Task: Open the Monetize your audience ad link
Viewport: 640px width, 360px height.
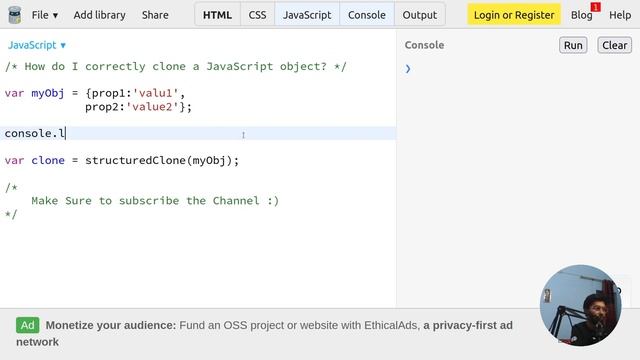Action: coord(264,333)
